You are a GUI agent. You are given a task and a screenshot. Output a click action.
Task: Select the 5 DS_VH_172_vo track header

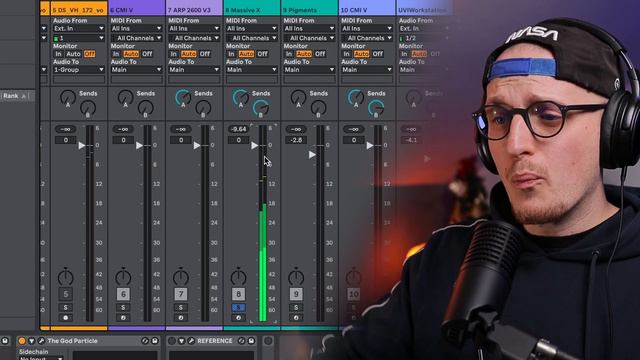coord(79,10)
